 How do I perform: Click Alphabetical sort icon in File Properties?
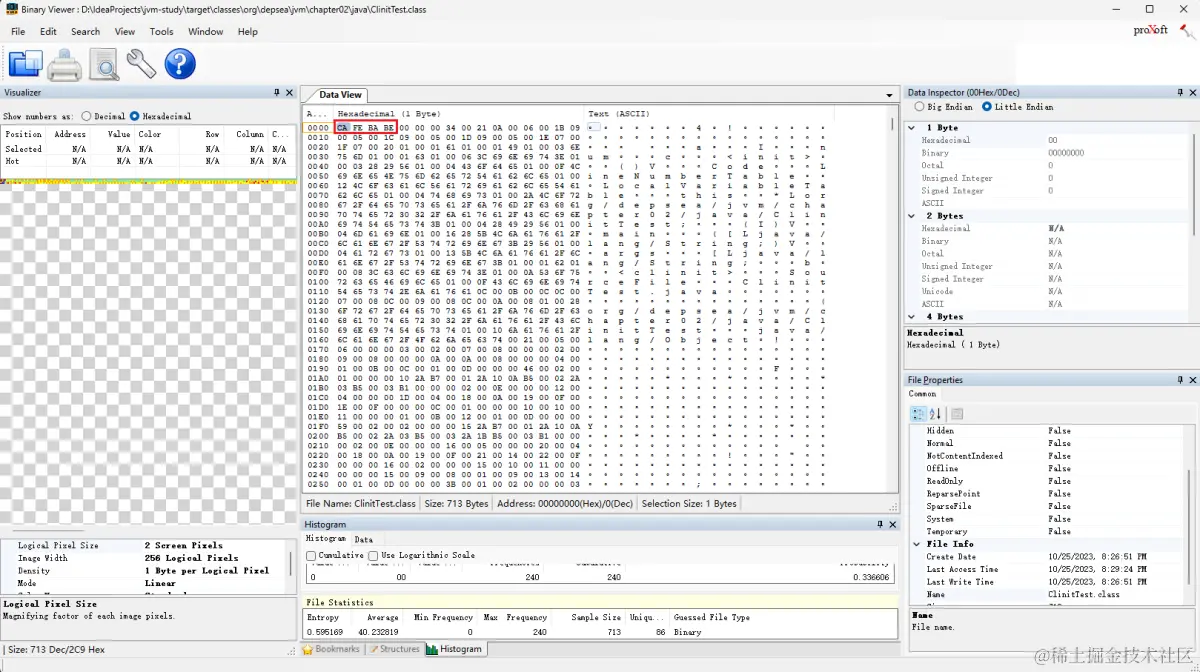pyautogui.click(x=935, y=414)
